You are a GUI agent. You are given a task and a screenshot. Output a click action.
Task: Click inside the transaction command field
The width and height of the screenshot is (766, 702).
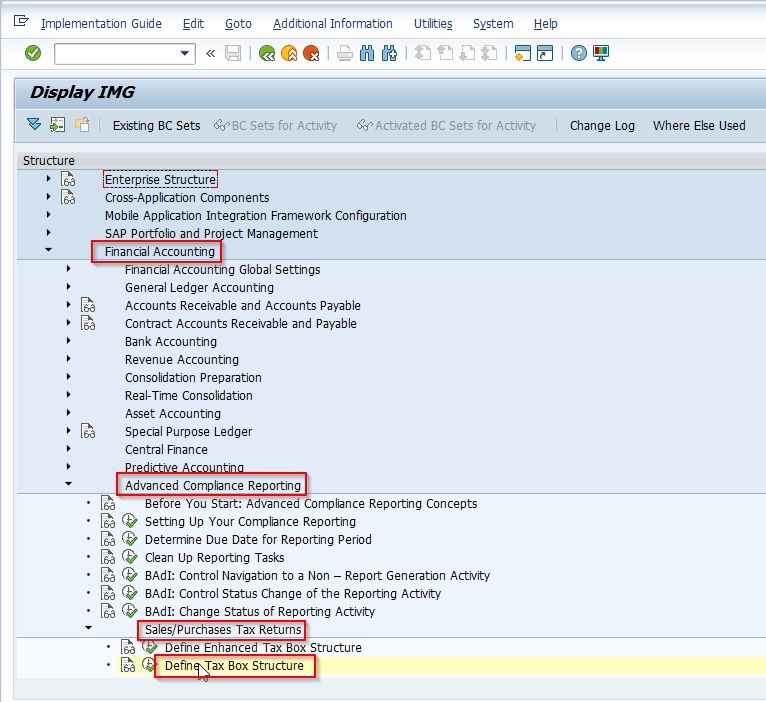pos(117,53)
